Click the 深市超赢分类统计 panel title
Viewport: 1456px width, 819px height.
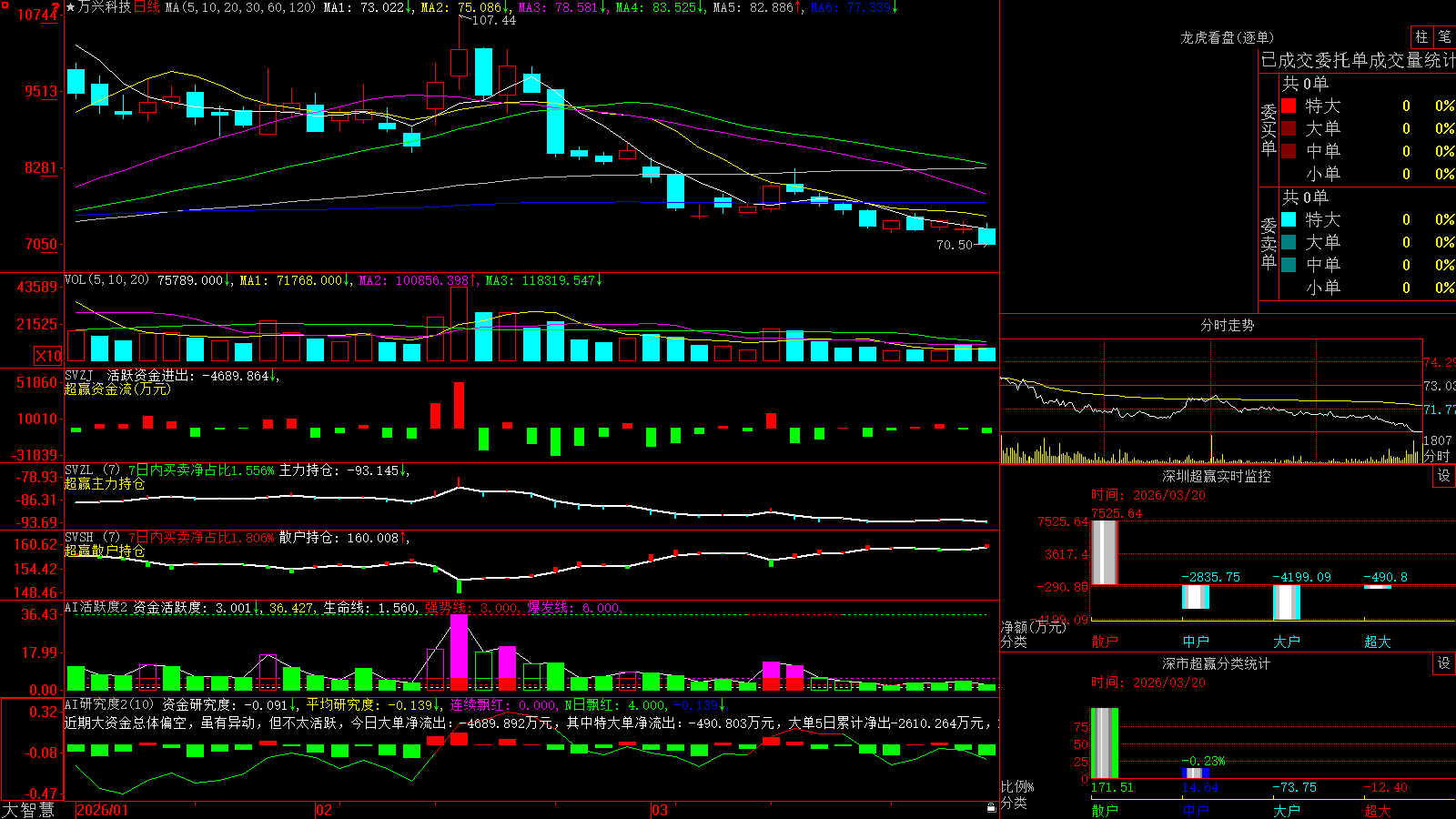click(1217, 663)
